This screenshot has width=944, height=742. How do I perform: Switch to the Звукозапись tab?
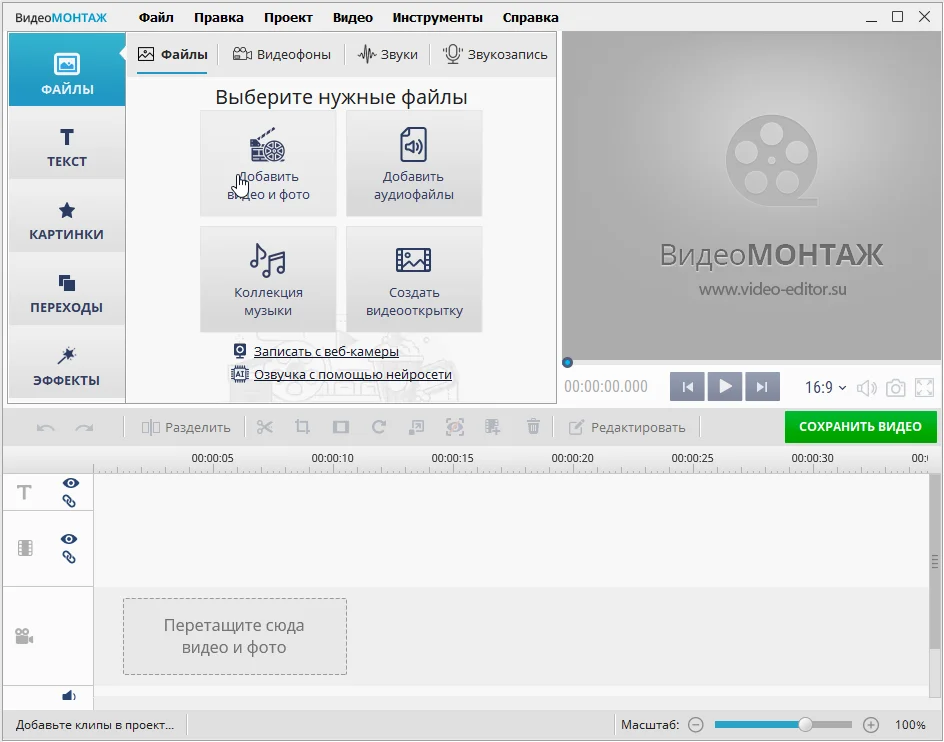(496, 55)
